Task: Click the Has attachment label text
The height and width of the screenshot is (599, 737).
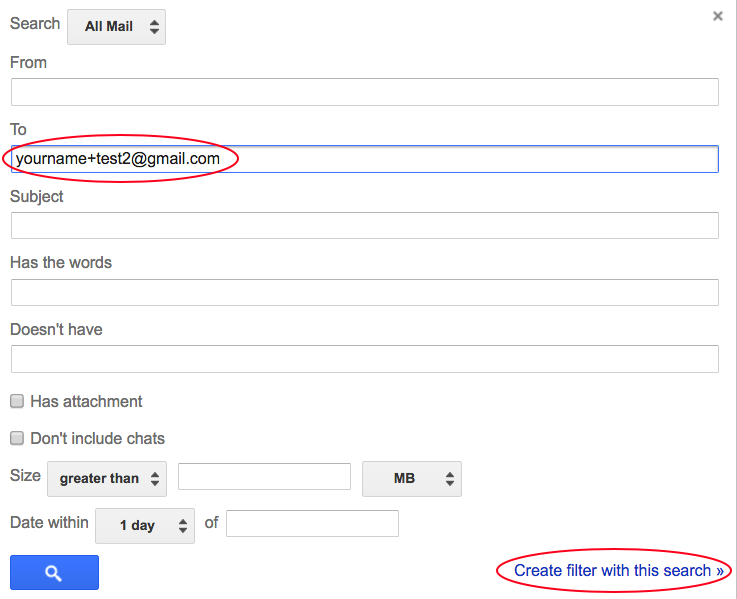Action: pos(86,402)
